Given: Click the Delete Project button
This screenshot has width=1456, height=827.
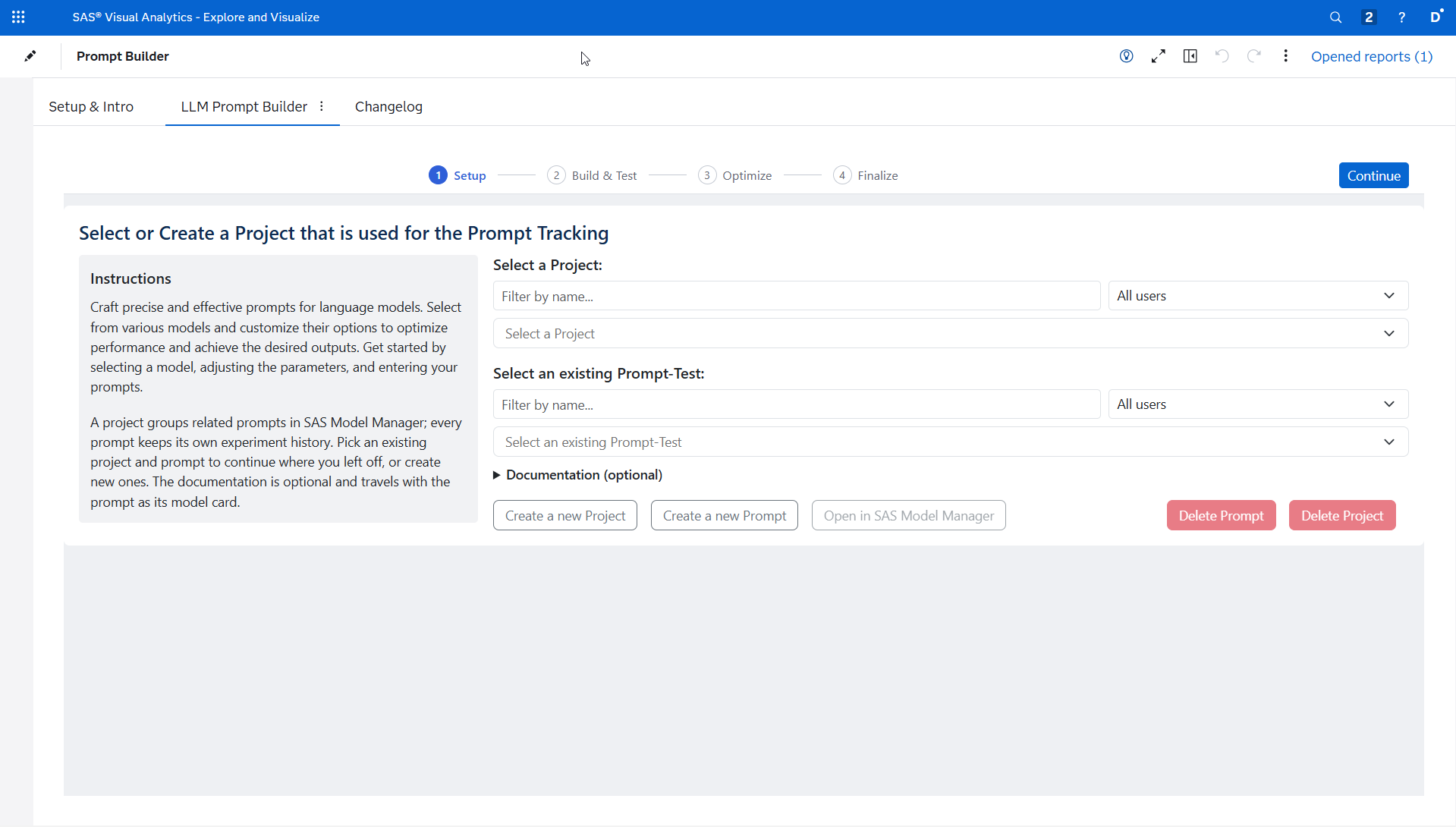Looking at the screenshot, I should [x=1342, y=515].
